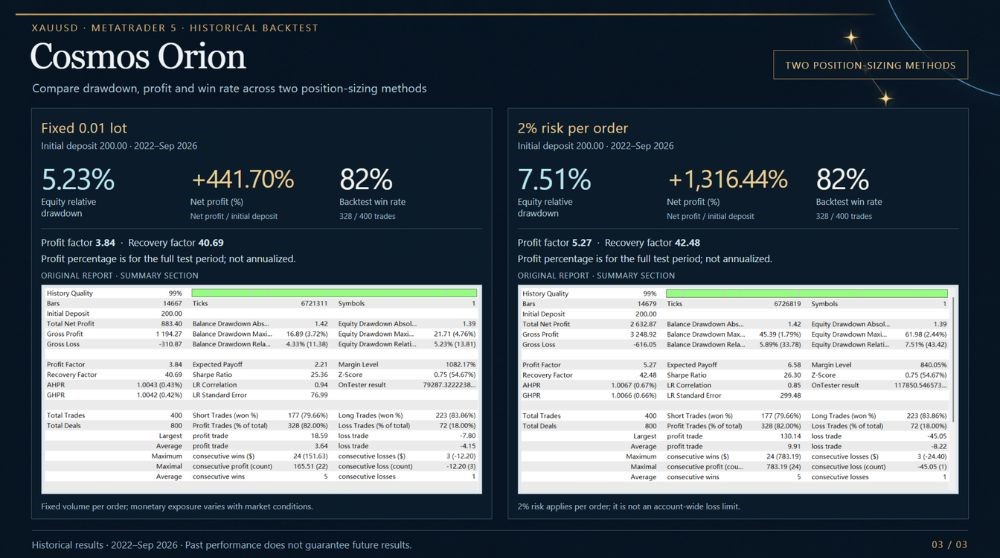Click Sharpe Ratio value 26.30
This screenshot has width=1000, height=558.
pyautogui.click(x=793, y=375)
